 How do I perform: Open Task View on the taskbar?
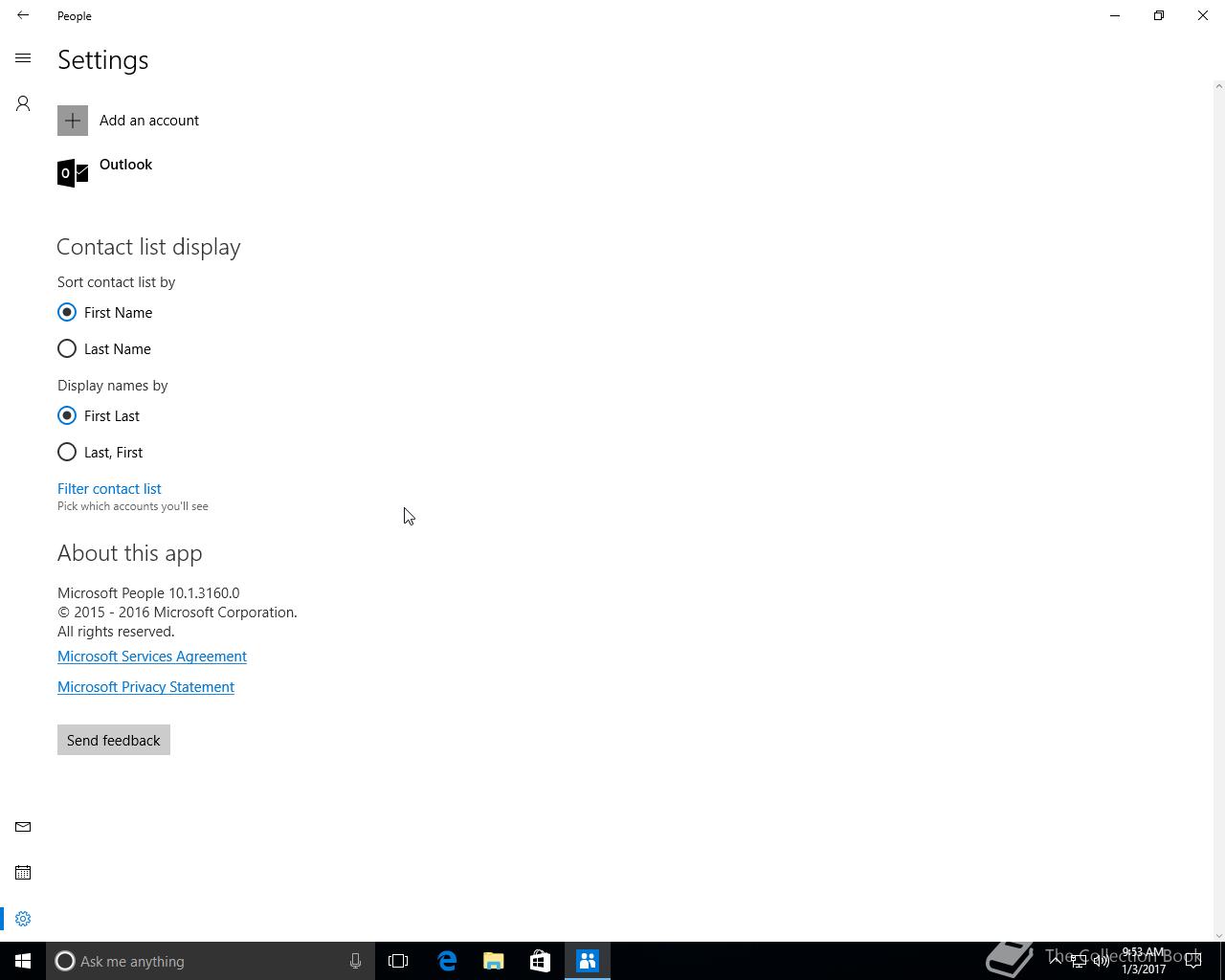pyautogui.click(x=398, y=961)
